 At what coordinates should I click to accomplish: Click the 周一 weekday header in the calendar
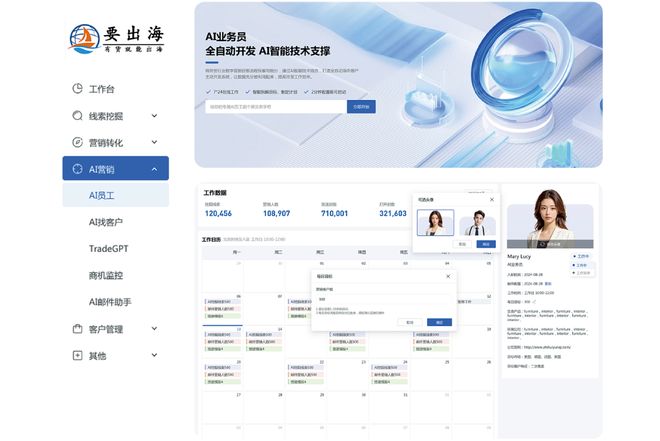click(237, 252)
